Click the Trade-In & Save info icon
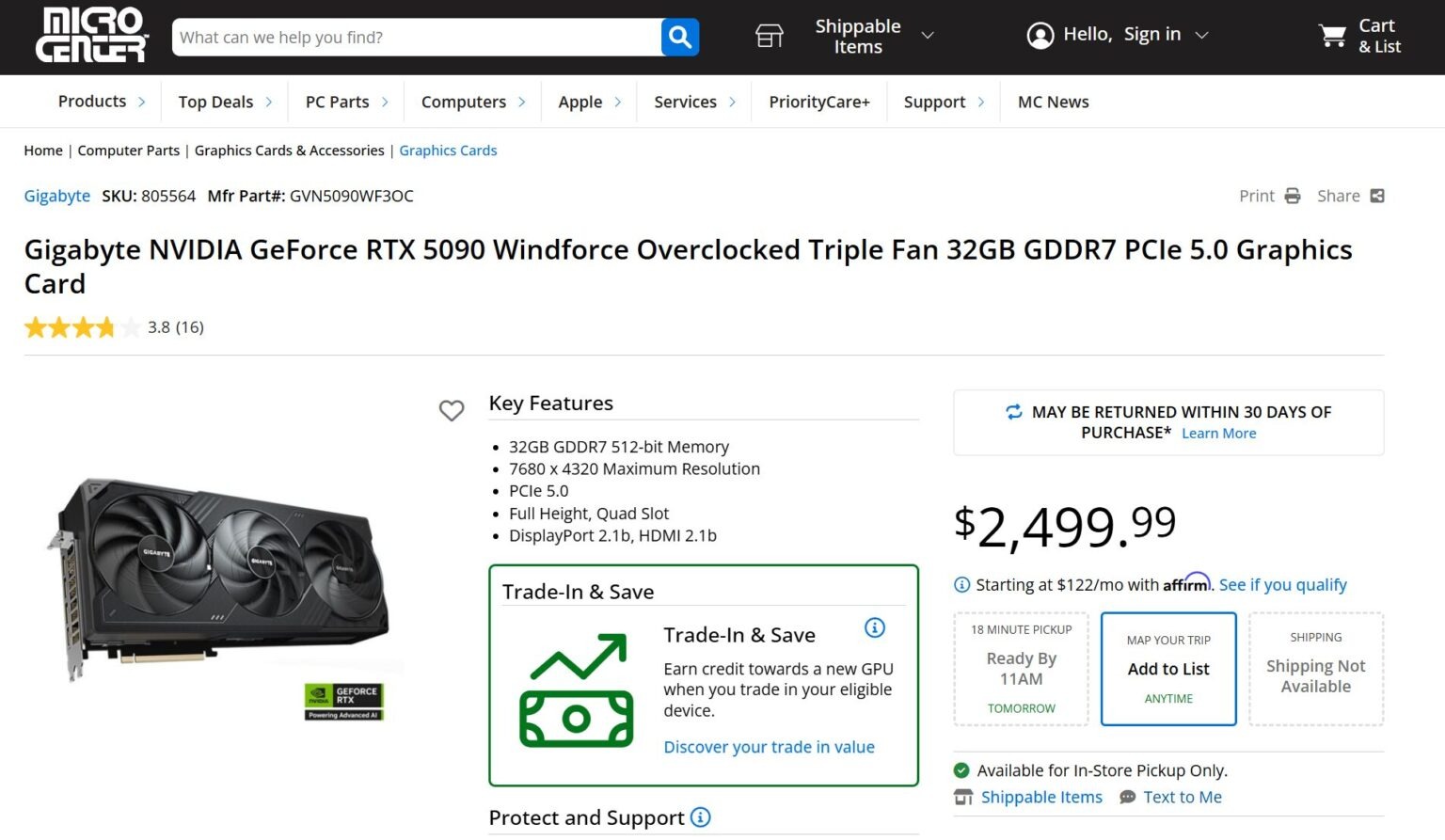This screenshot has height=840, width=1445. [875, 628]
